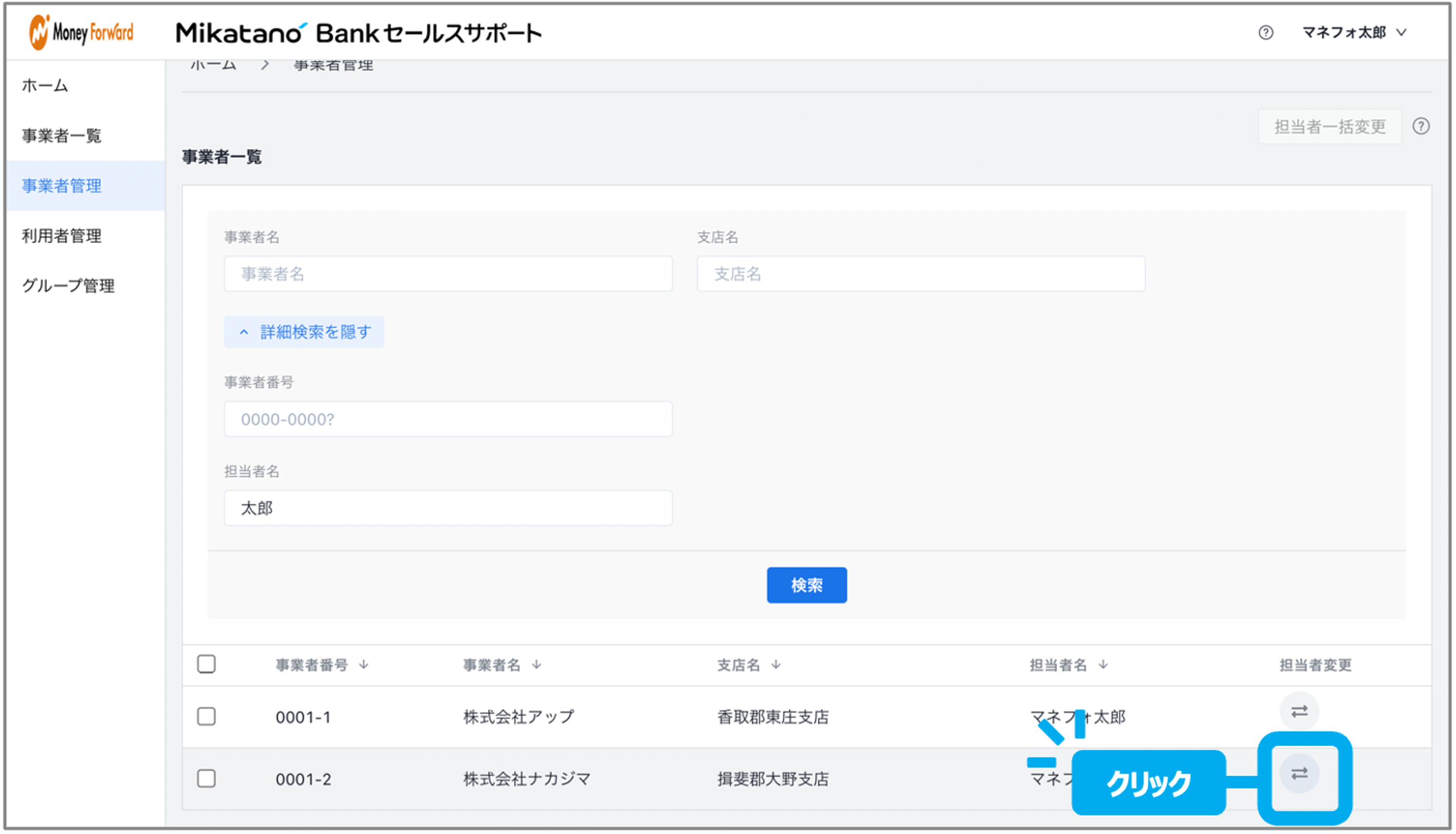1456x834 pixels.
Task: Open グループ管理 in the sidebar
Action: (68, 285)
